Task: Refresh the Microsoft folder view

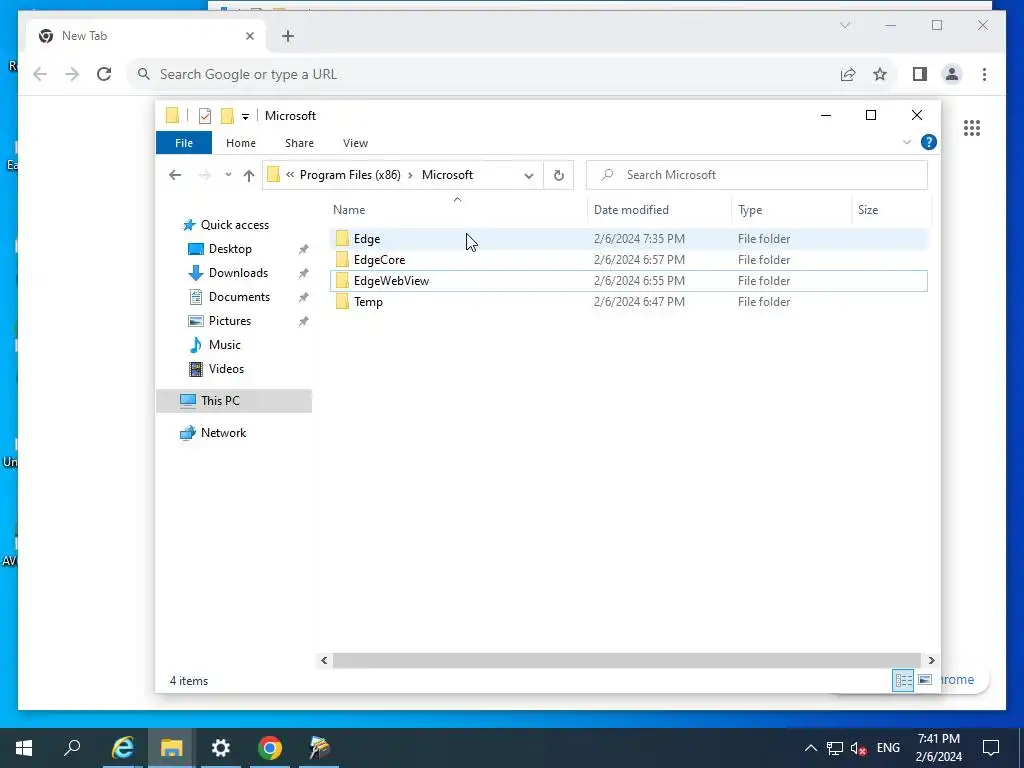Action: pos(558,175)
